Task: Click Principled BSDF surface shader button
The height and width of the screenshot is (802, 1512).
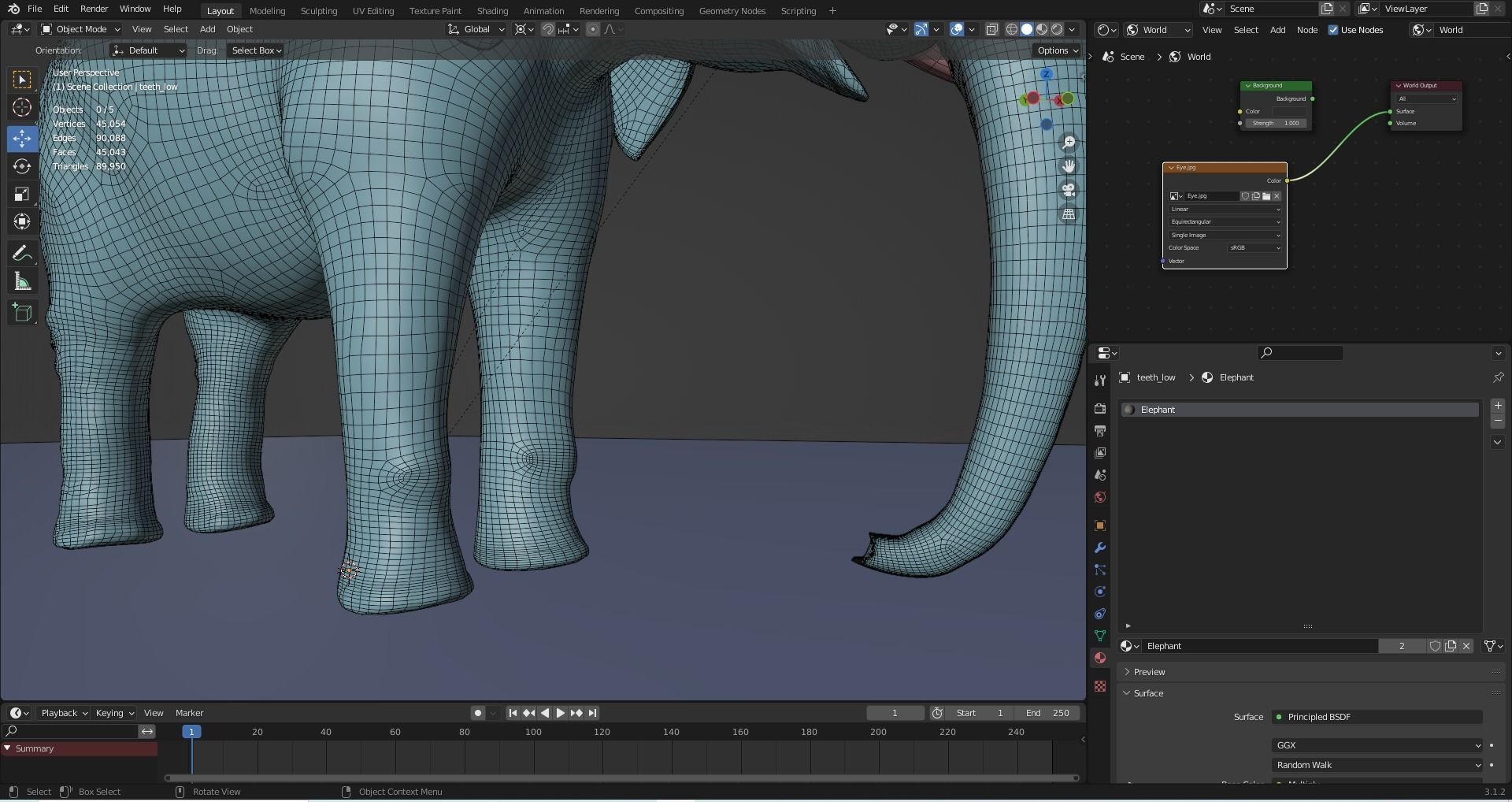Action: [1377, 717]
